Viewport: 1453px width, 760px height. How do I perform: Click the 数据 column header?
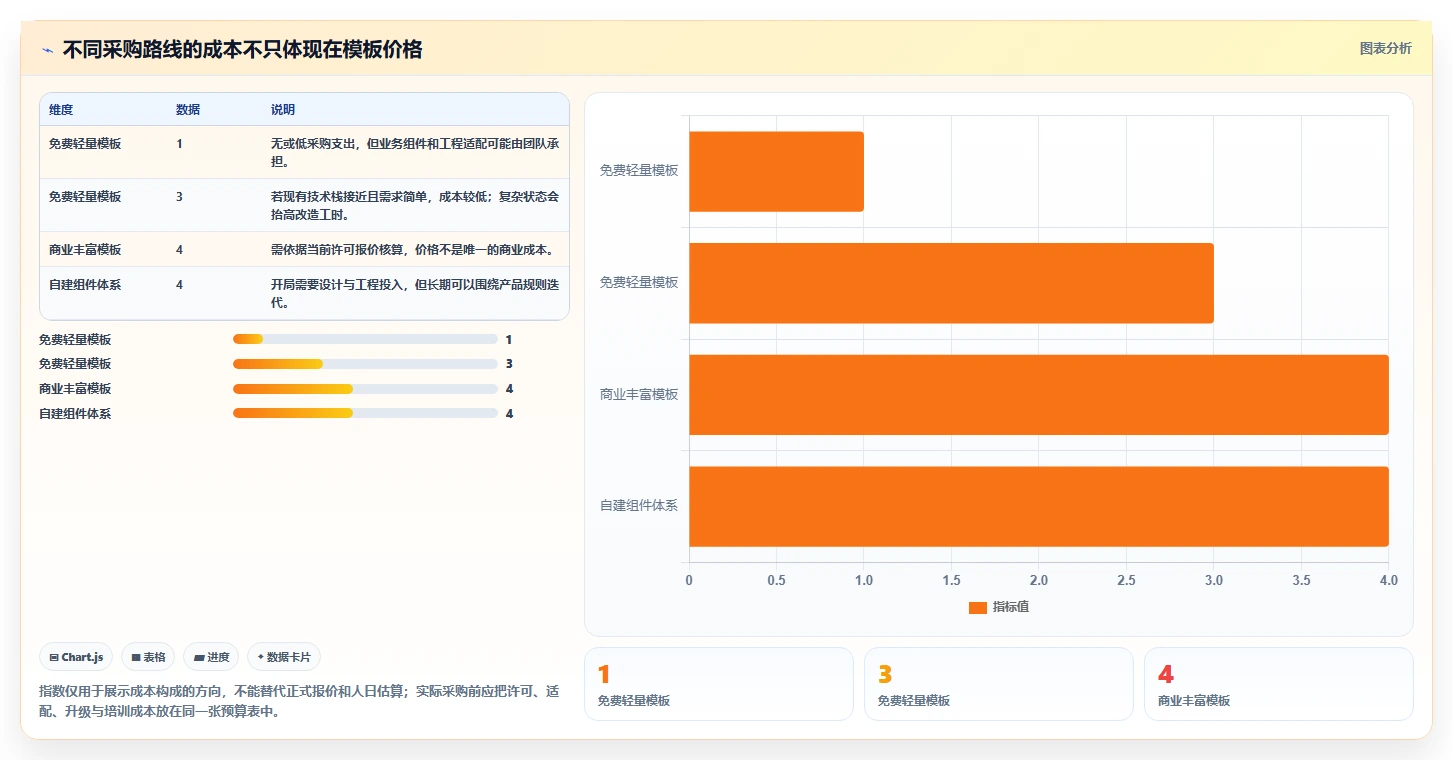click(188, 110)
